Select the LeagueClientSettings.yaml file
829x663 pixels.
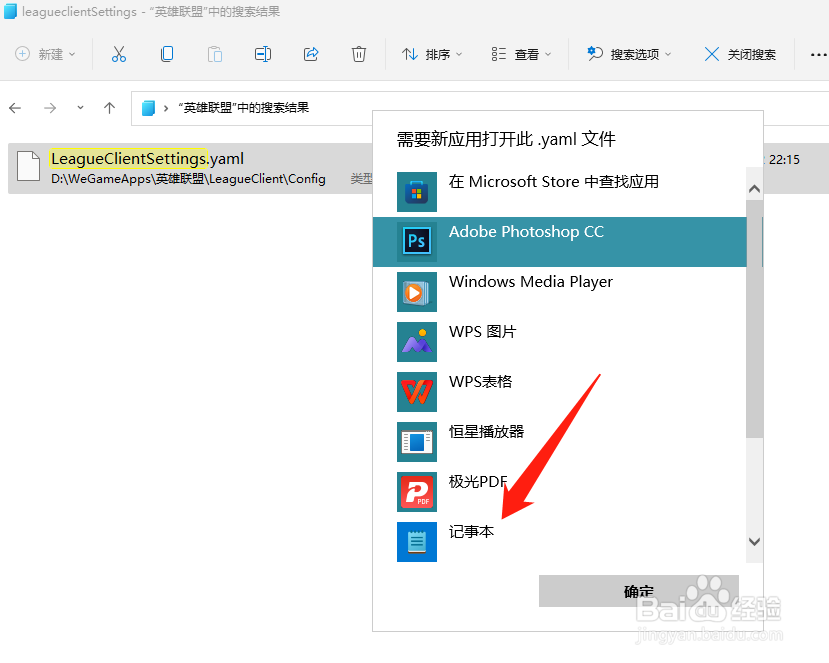190,168
